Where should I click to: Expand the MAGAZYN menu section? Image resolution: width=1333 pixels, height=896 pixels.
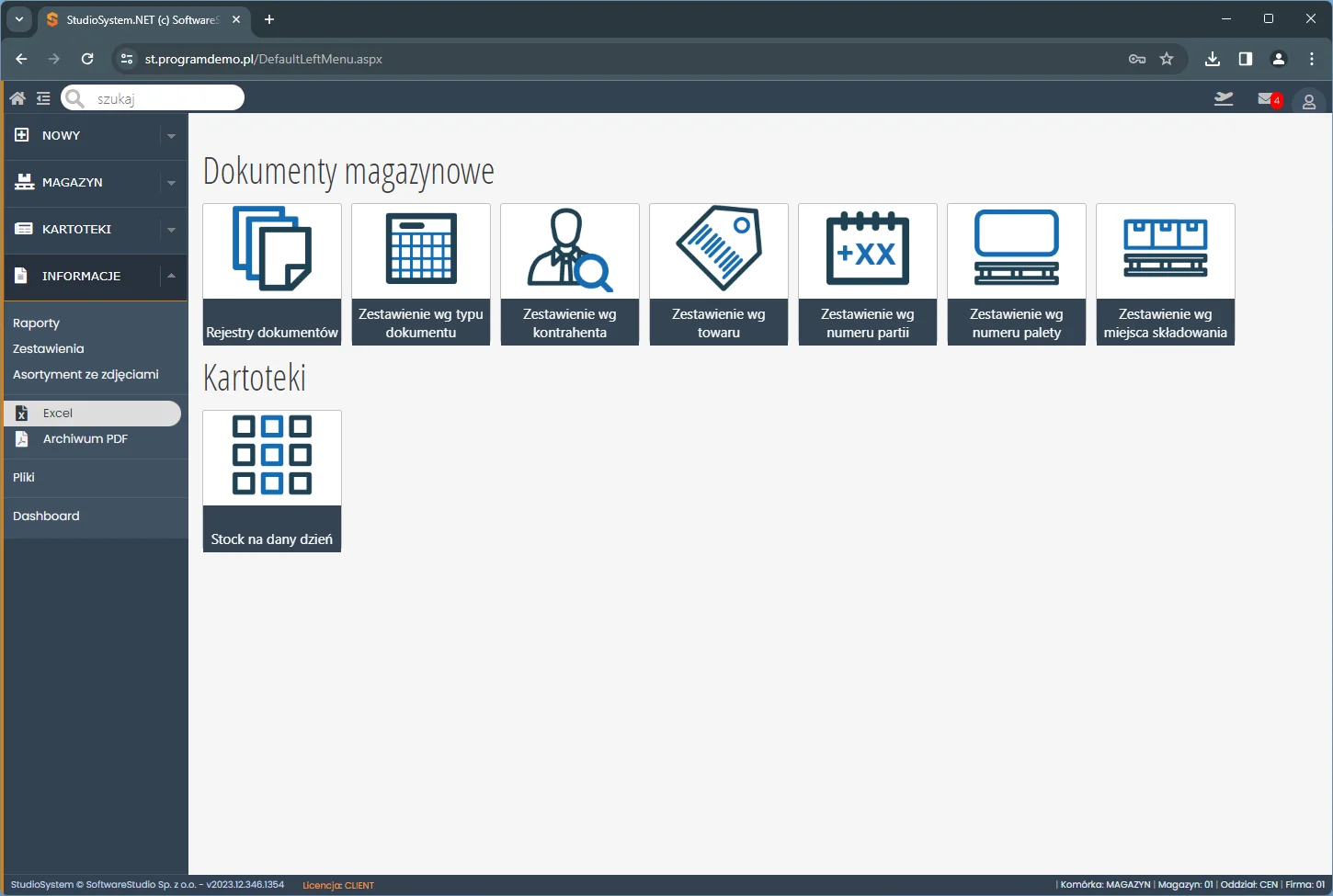pyautogui.click(x=95, y=183)
